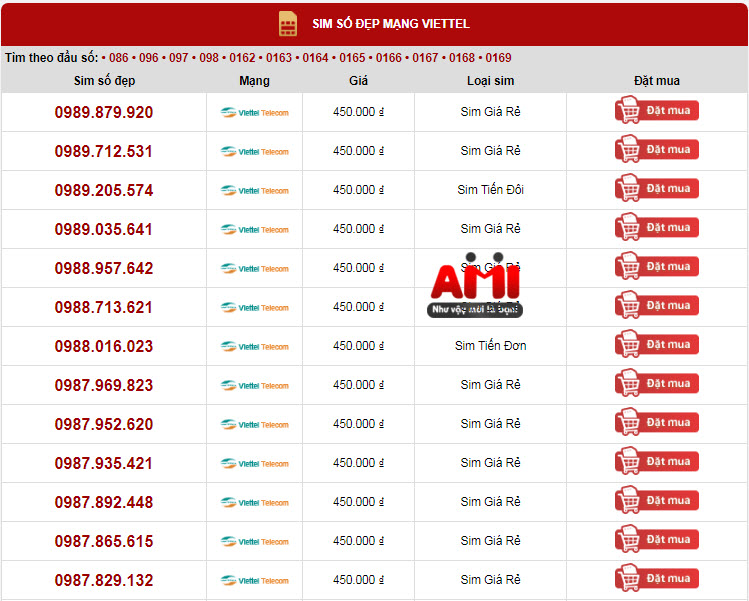Open SIM number 0989.205.574
Image resolution: width=749 pixels, height=601 pixels.
(104, 190)
